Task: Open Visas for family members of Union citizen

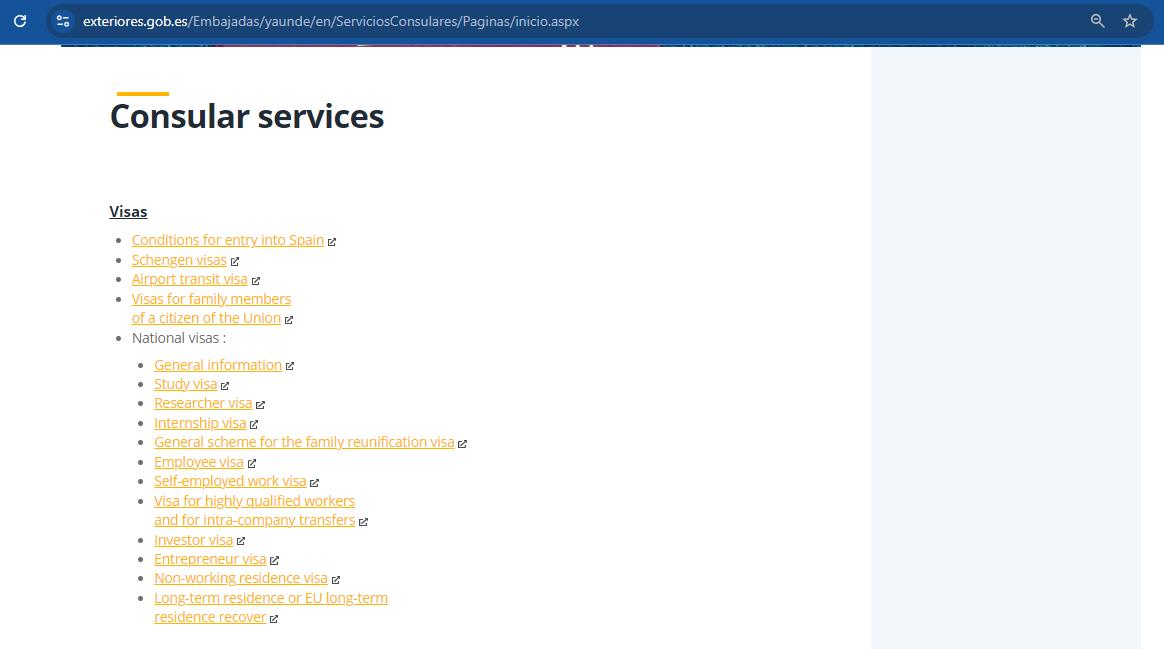Action: pyautogui.click(x=211, y=299)
